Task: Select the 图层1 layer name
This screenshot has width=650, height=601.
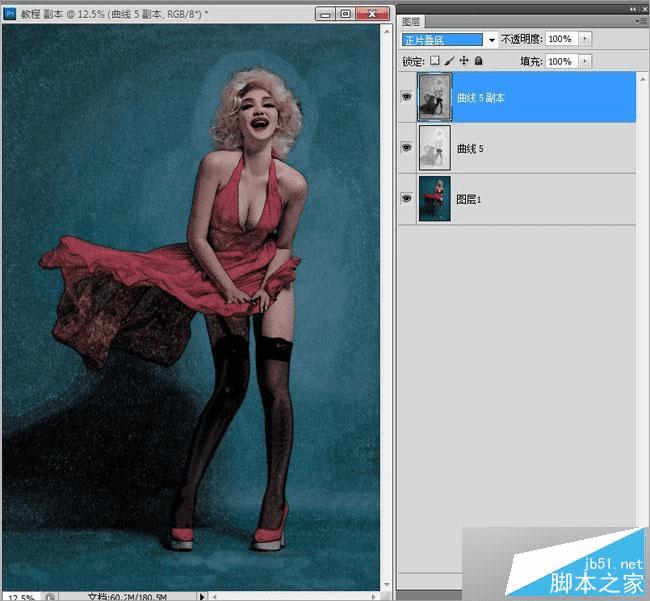Action: pyautogui.click(x=469, y=199)
